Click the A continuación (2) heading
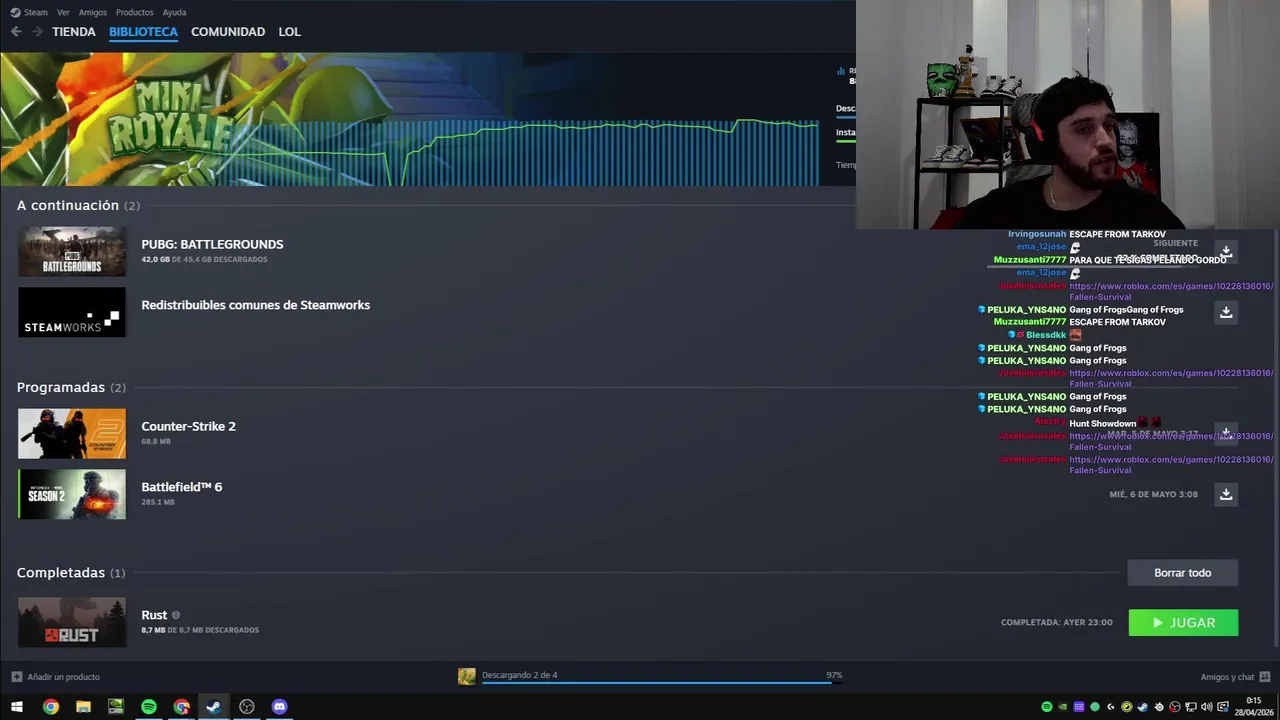The width and height of the screenshot is (1280, 720). pos(78,205)
